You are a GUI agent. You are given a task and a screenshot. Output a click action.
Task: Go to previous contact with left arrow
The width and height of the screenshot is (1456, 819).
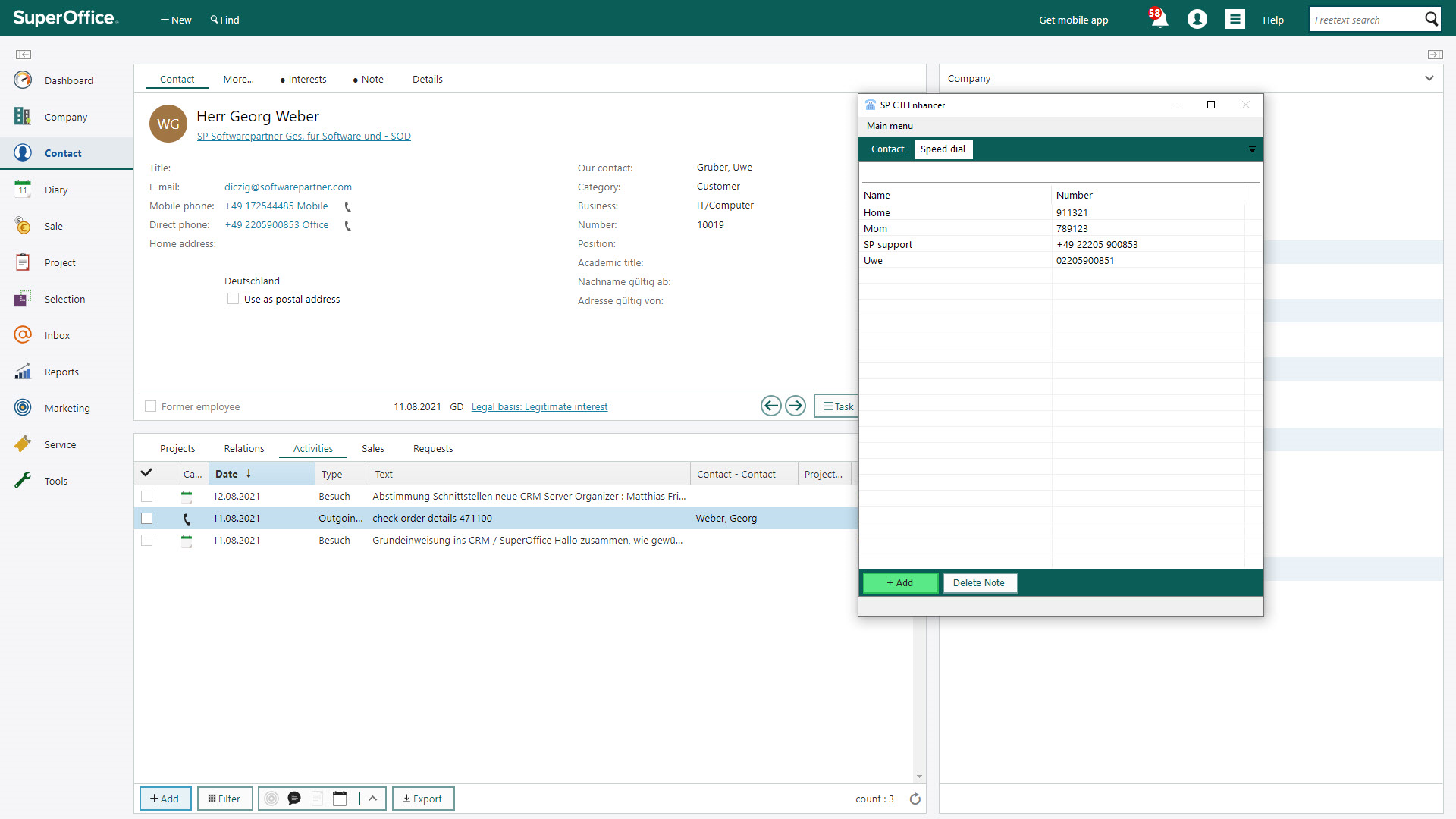(770, 406)
